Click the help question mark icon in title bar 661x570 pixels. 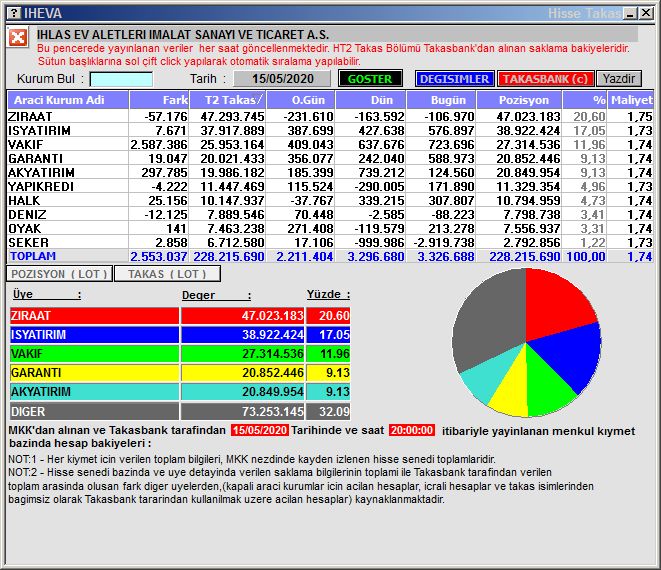click(13, 13)
